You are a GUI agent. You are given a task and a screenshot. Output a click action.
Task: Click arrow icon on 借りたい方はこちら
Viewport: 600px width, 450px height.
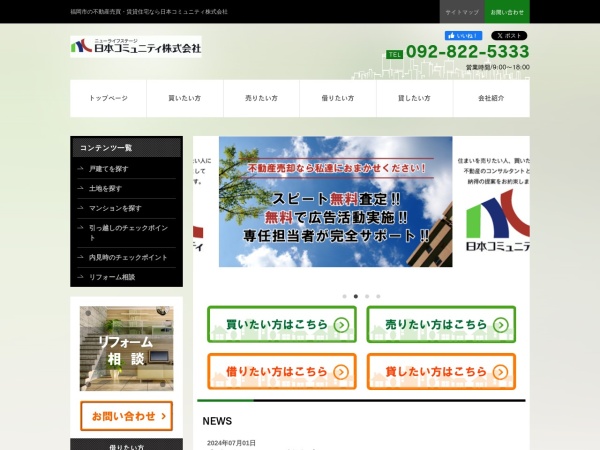click(341, 372)
